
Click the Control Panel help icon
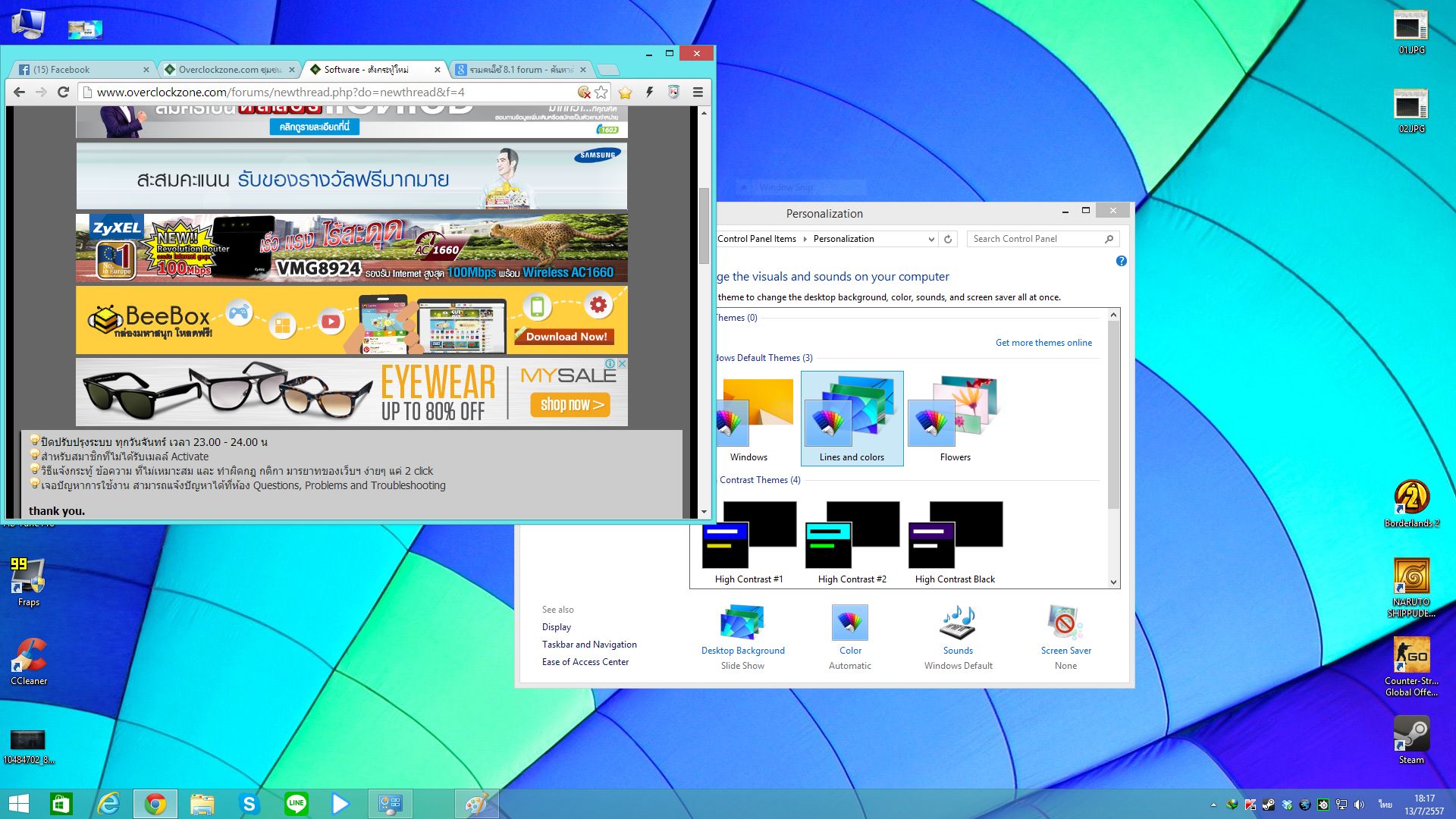coord(1121,261)
